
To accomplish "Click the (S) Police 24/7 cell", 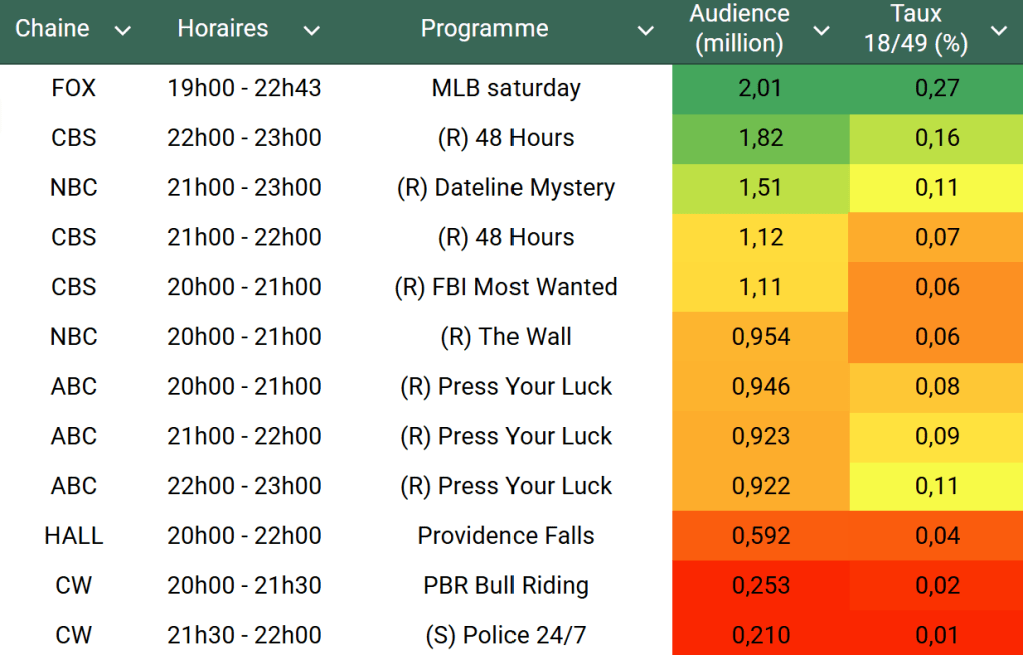I will click(x=506, y=635).
